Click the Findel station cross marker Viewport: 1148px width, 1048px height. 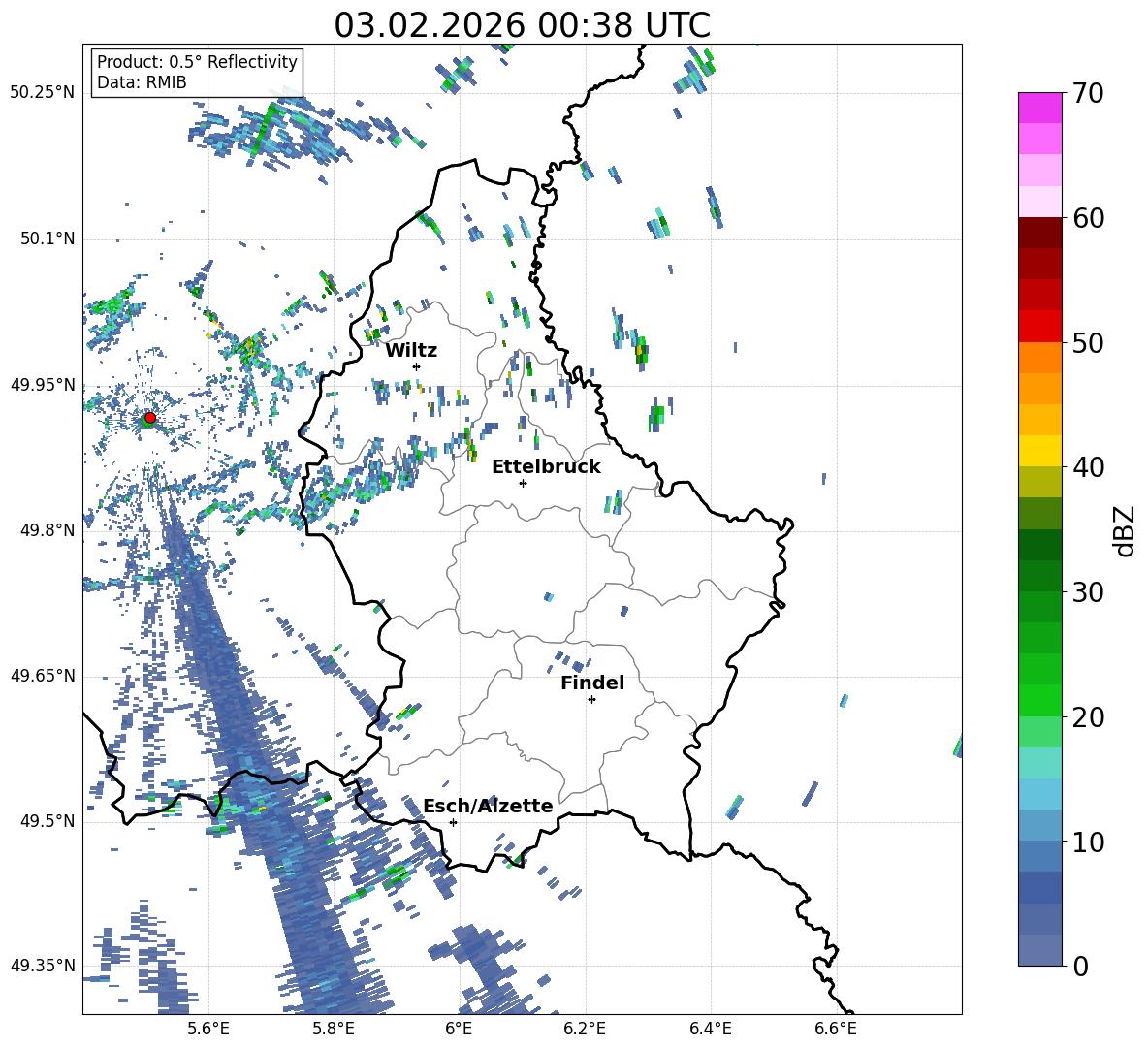click(x=591, y=700)
